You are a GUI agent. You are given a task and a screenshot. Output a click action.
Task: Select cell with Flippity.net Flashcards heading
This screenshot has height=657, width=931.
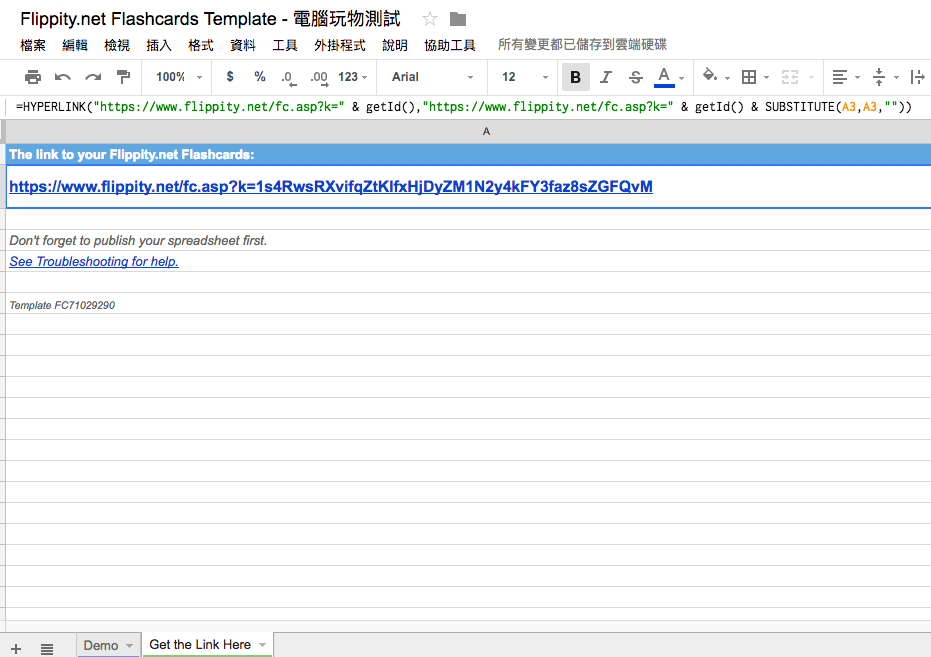tap(468, 154)
